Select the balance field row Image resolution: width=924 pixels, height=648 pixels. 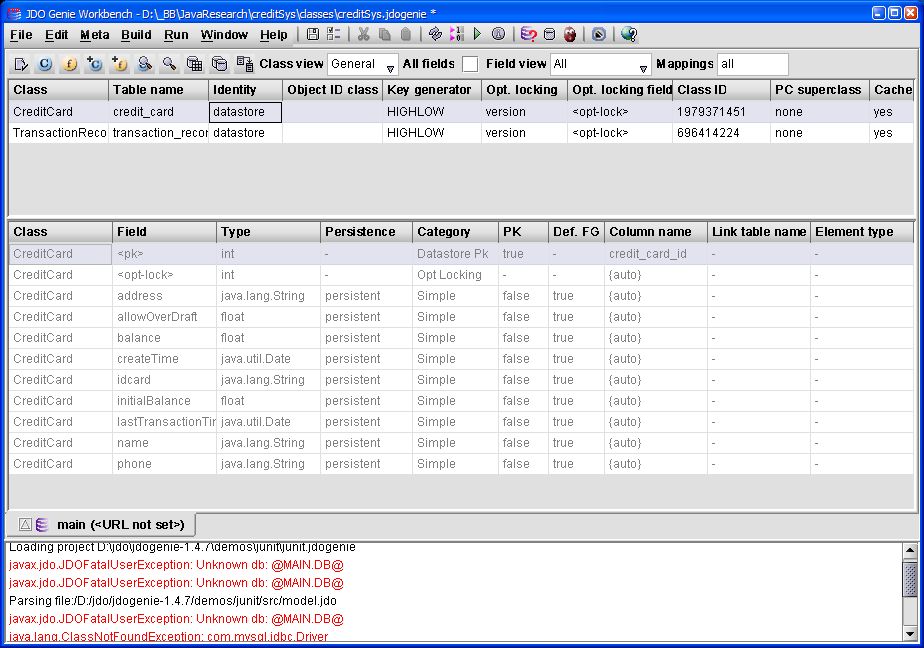(460, 338)
